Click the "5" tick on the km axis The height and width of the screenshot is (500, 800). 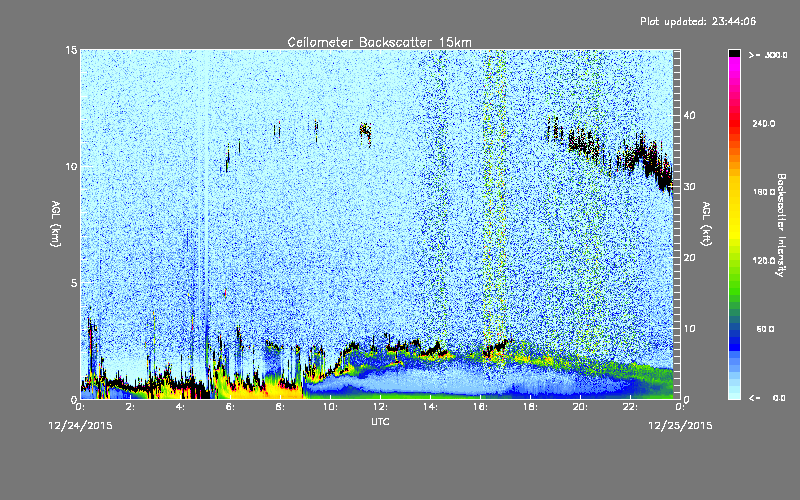click(74, 283)
